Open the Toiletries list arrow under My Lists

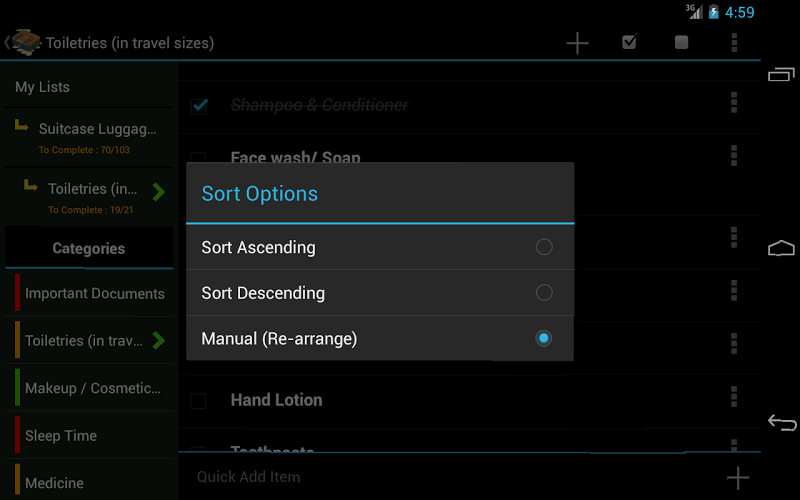pos(158,190)
